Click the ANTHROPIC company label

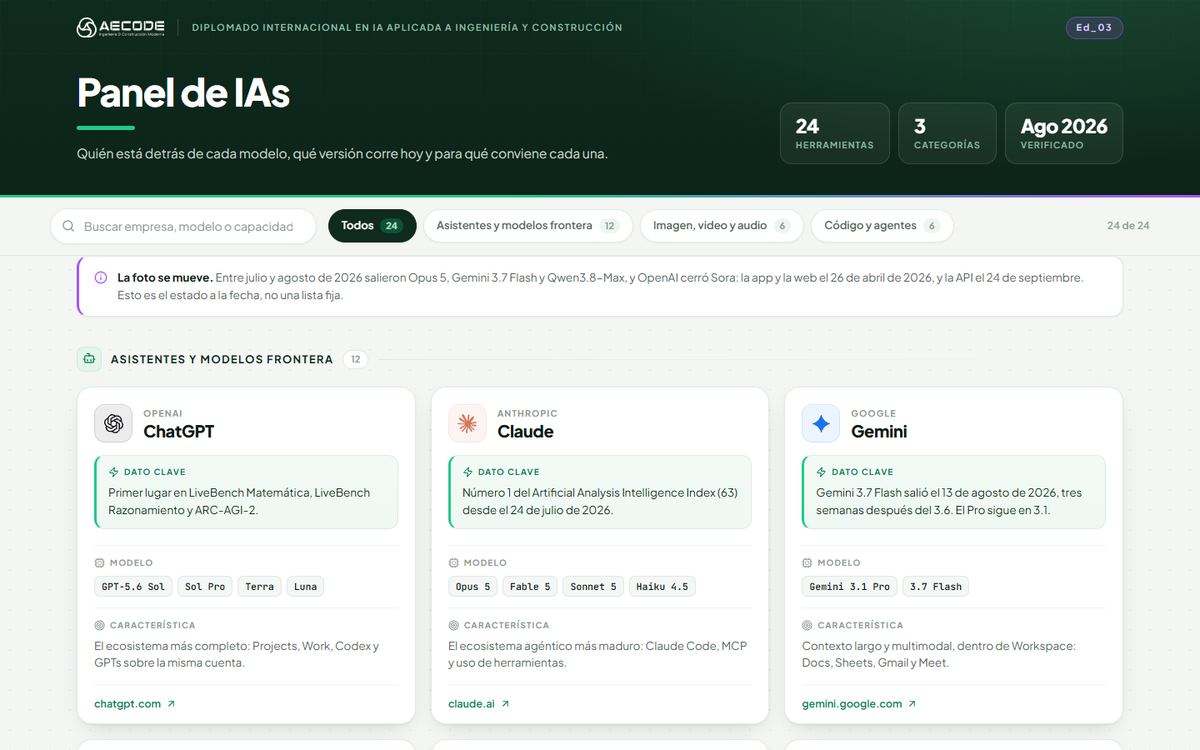(x=527, y=413)
